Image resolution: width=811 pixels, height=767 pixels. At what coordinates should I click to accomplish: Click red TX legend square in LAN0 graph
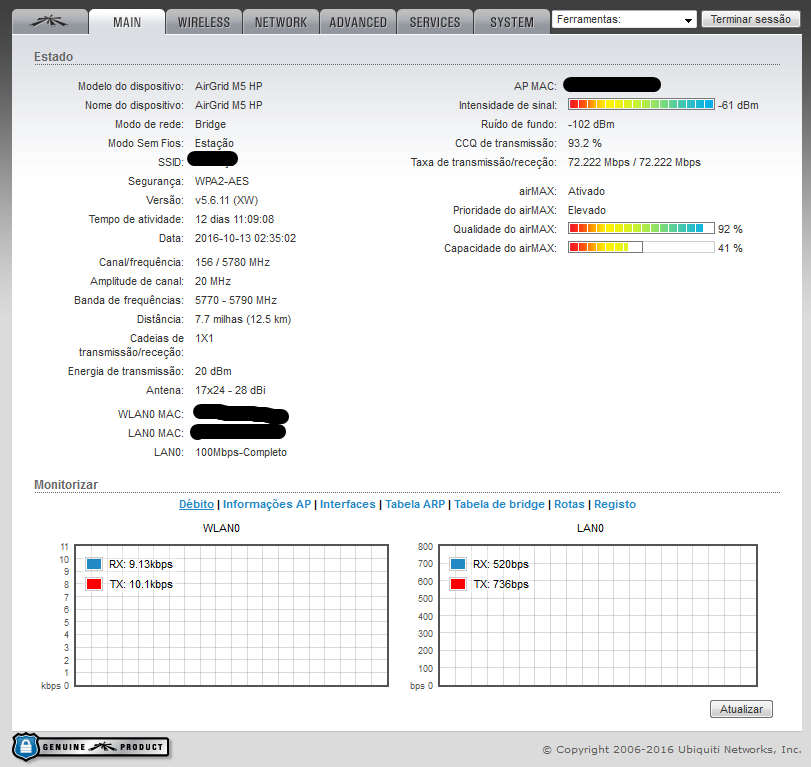click(x=458, y=584)
